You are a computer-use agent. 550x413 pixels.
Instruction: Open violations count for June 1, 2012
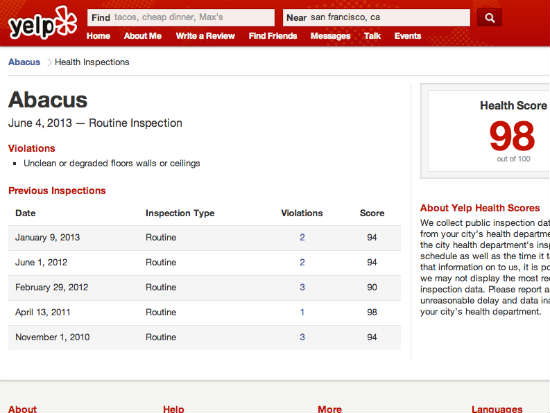pyautogui.click(x=302, y=262)
